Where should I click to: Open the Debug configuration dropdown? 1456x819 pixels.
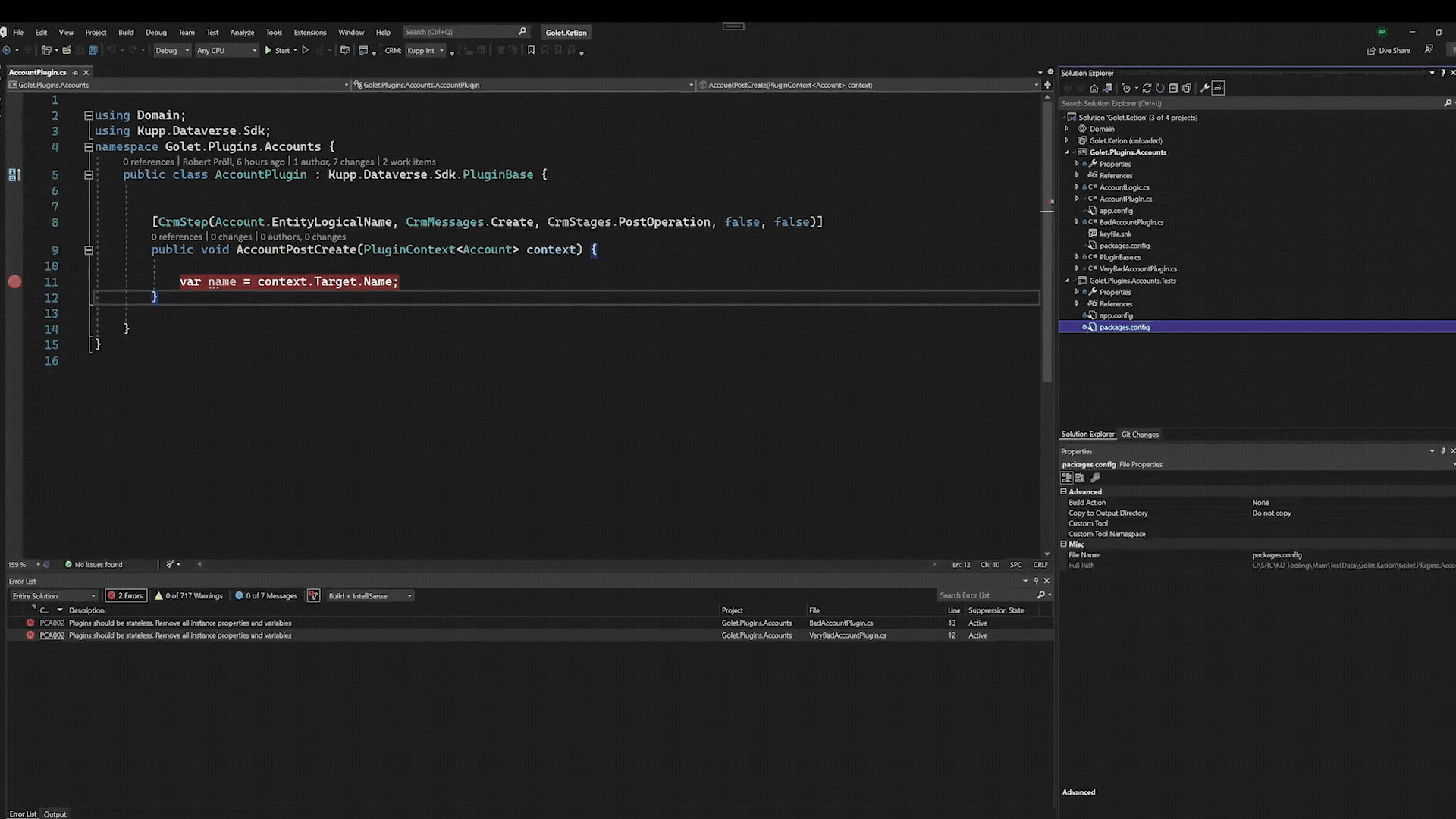(172, 50)
